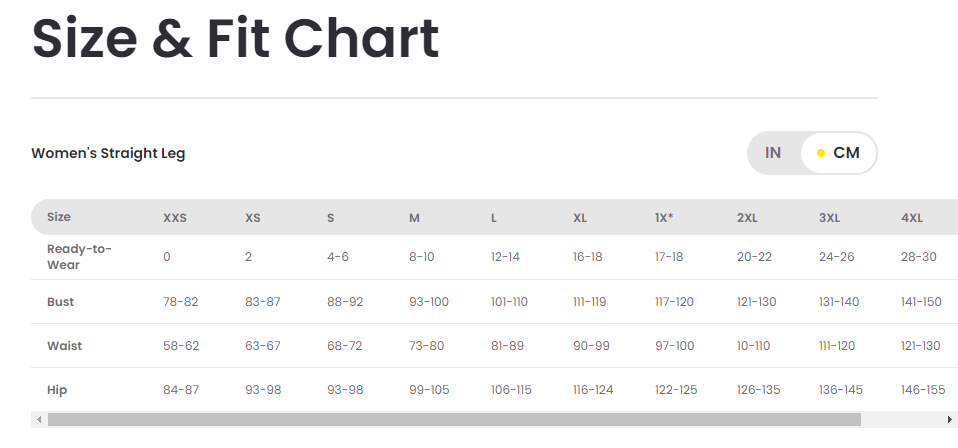This screenshot has height=448, width=958.
Task: Click the XS size column header
Action: point(253,218)
